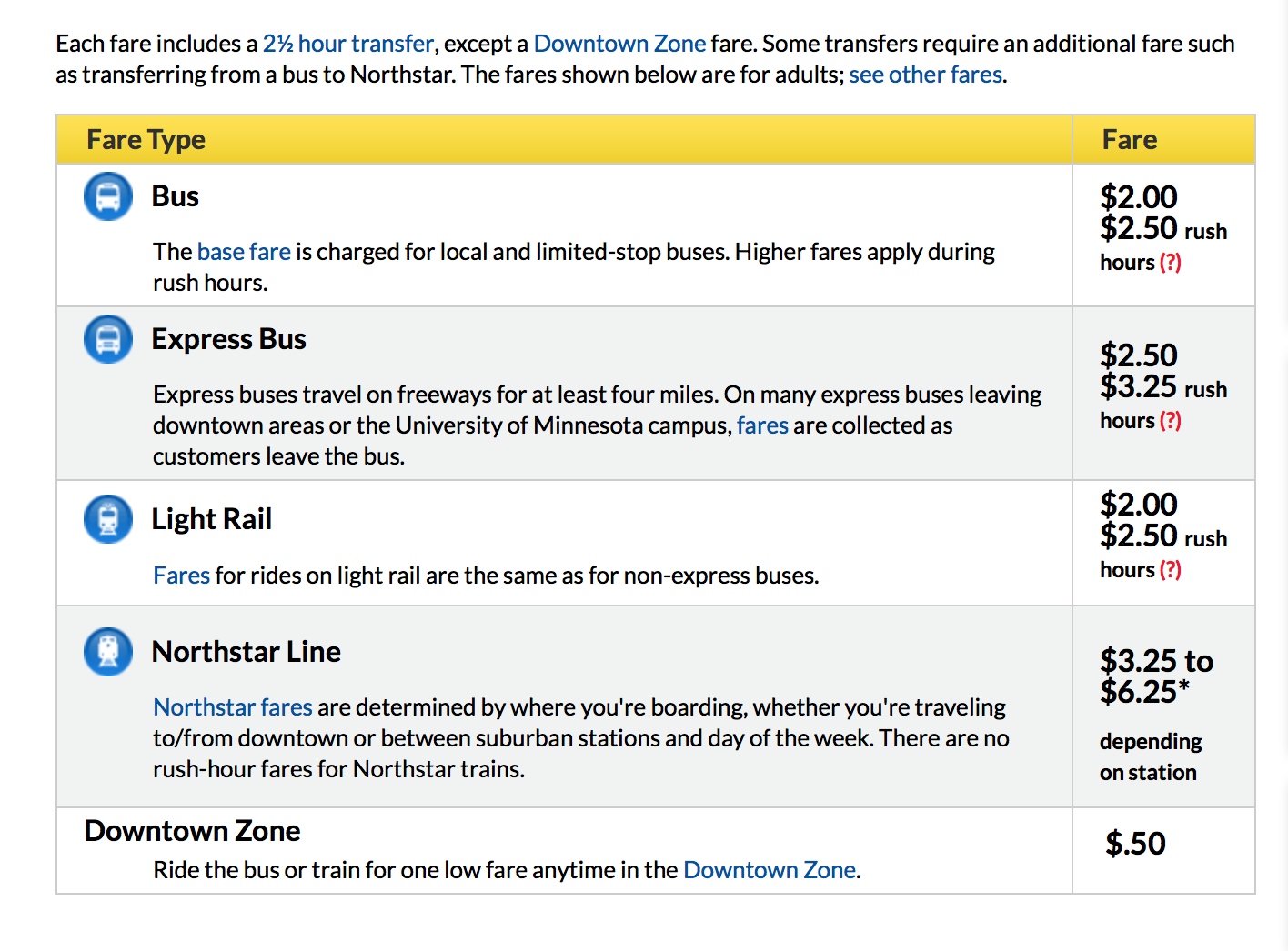Open the Northstar fares link
This screenshot has height=951, width=1288.
pos(233,707)
